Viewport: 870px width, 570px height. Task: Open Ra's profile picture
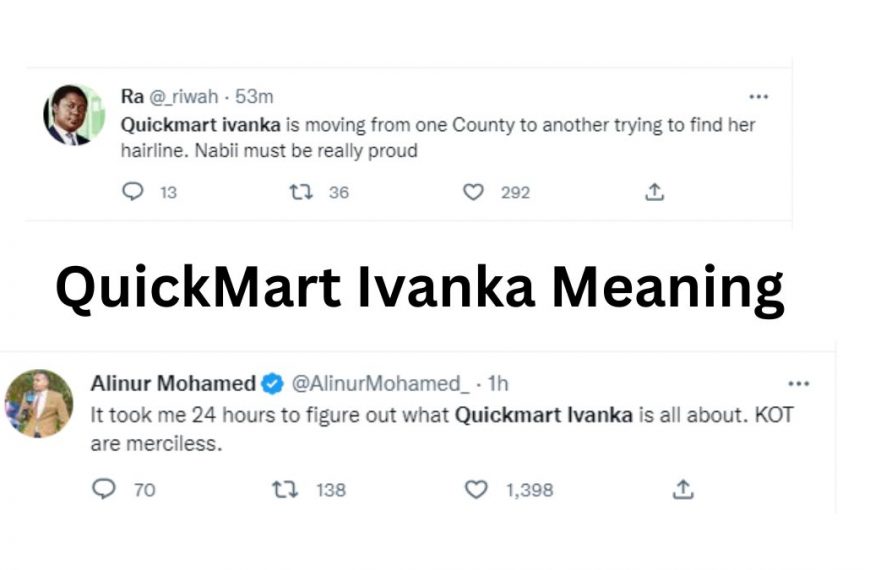pyautogui.click(x=73, y=114)
